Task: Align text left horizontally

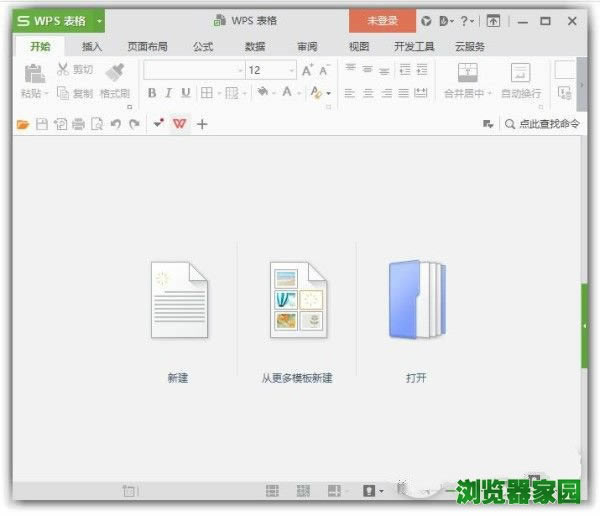Action: tap(350, 93)
